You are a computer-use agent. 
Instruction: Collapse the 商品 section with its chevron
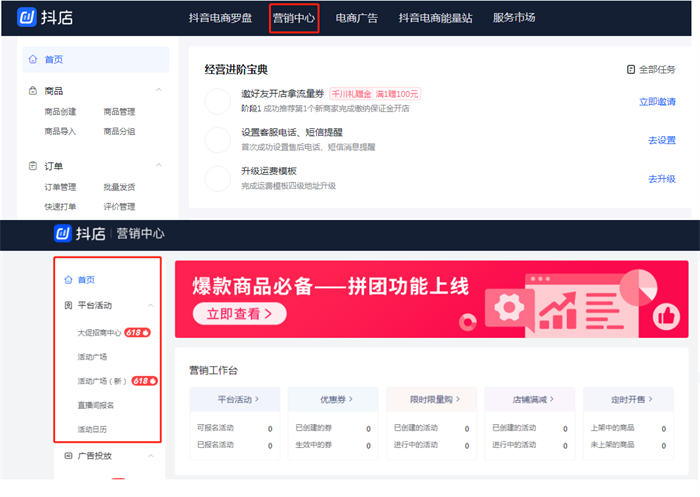point(158,90)
